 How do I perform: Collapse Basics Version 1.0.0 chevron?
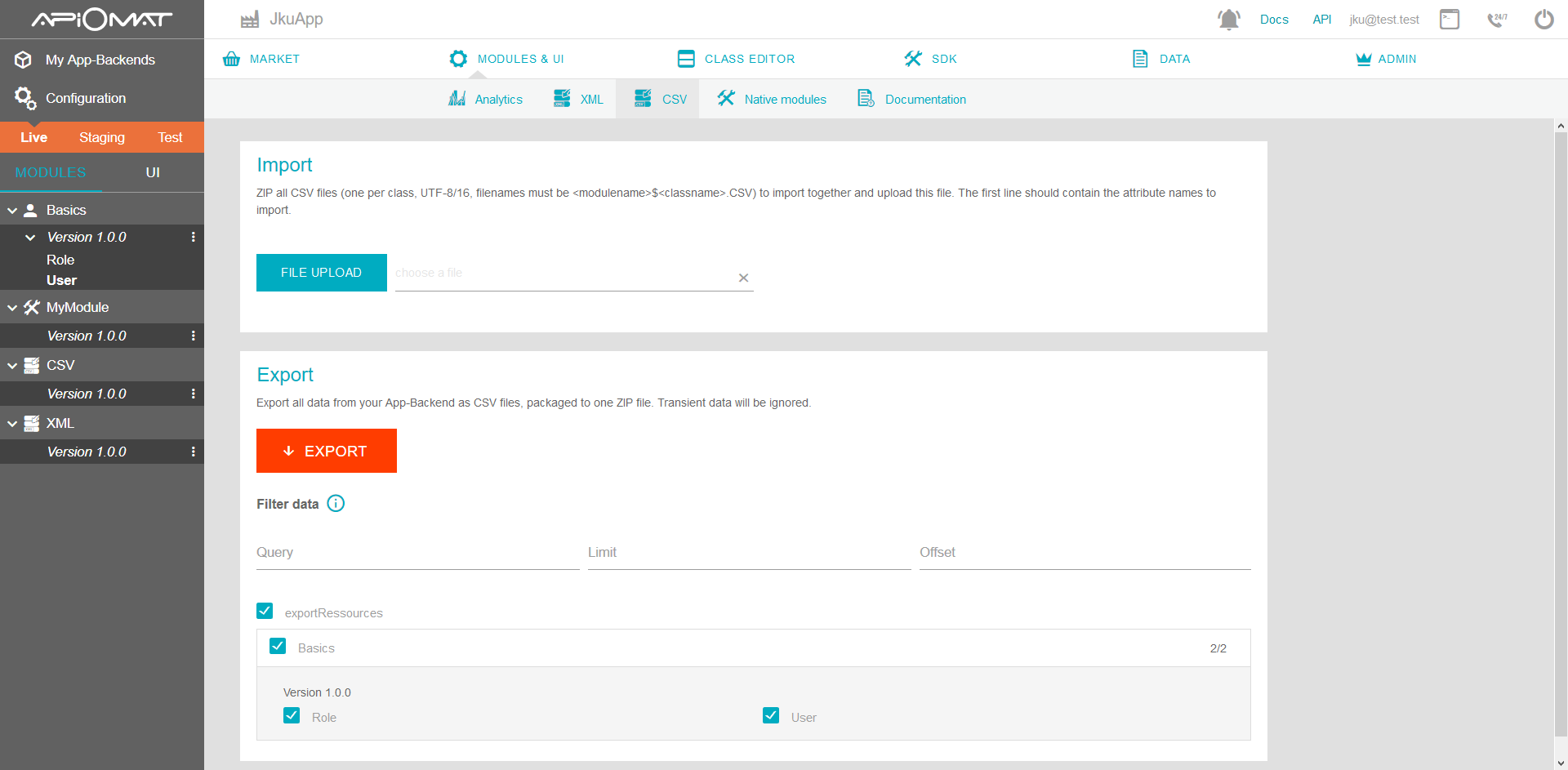click(x=30, y=238)
